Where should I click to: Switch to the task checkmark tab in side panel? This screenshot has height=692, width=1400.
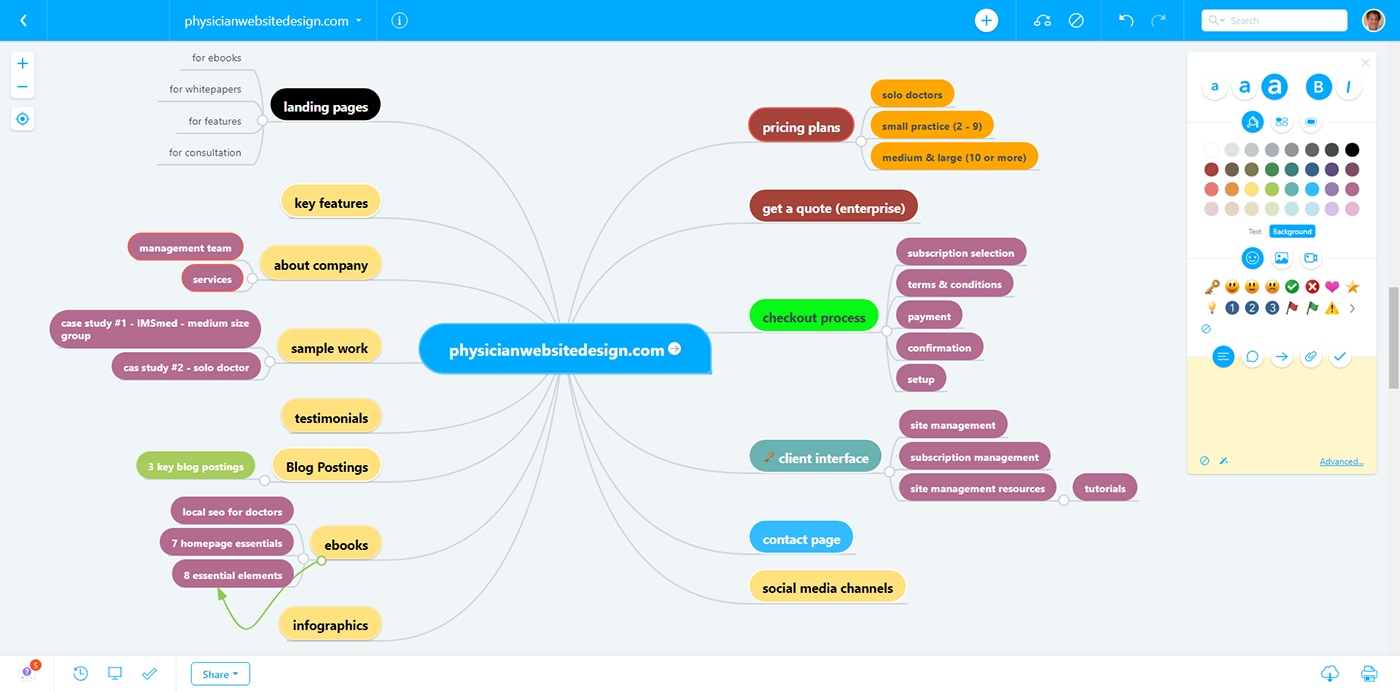pyautogui.click(x=1340, y=356)
